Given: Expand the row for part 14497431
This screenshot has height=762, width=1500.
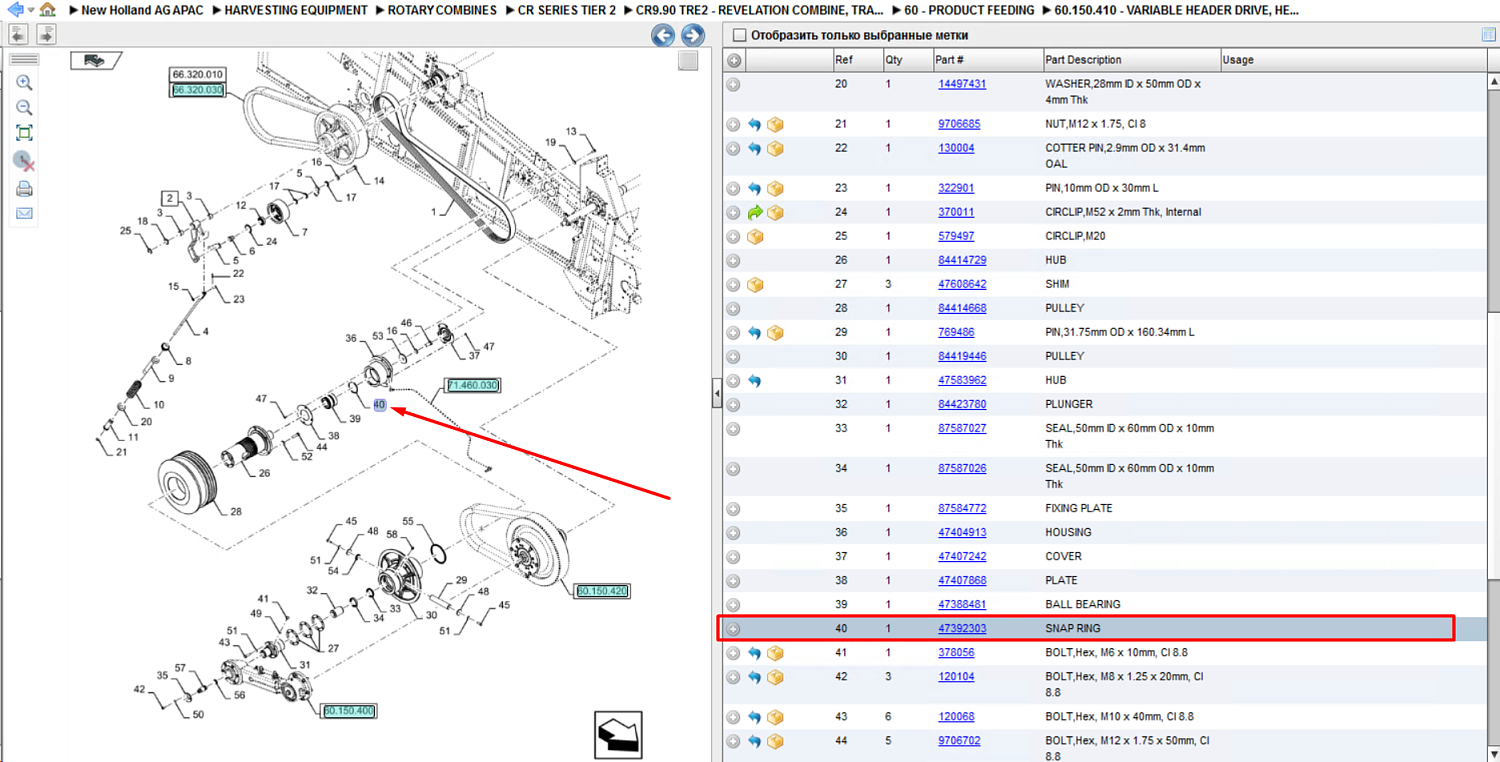Looking at the screenshot, I should coord(733,85).
